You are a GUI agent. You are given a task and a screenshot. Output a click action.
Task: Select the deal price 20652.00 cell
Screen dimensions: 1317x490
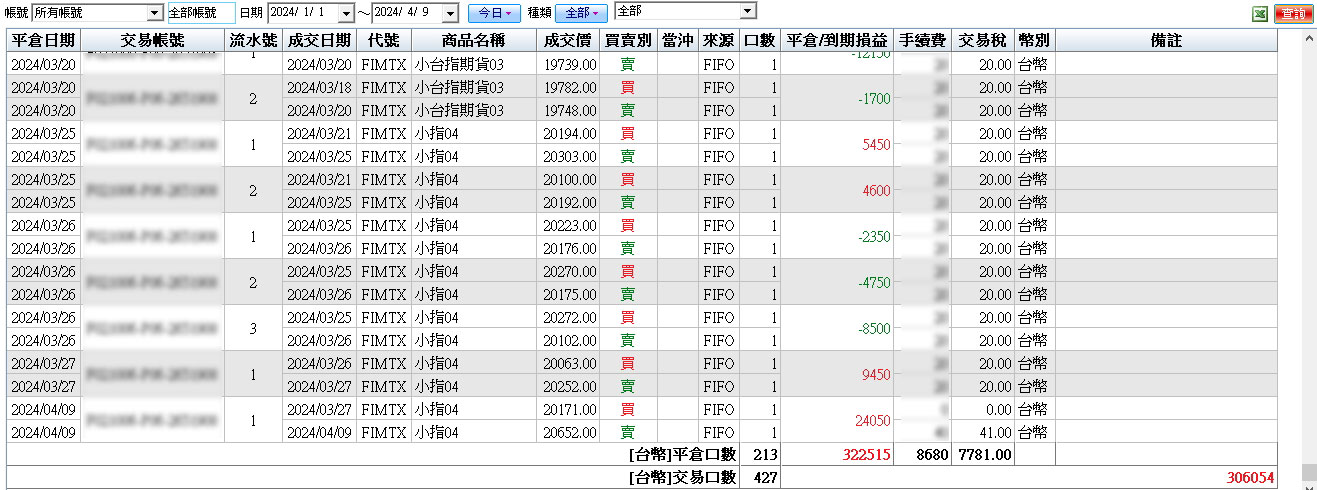click(570, 432)
